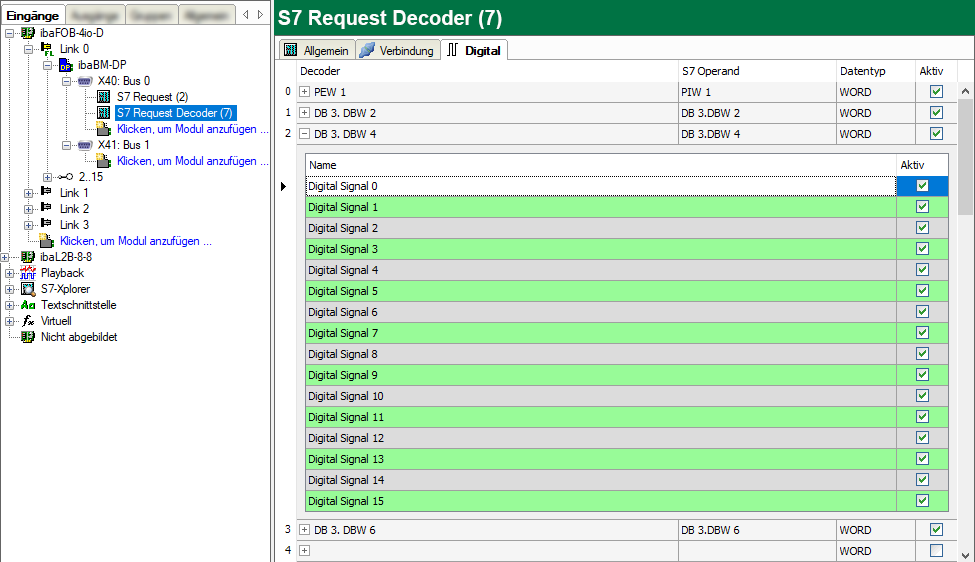Click the ibaL2B-8-8 board icon
The width and height of the screenshot is (975, 562).
point(28,257)
